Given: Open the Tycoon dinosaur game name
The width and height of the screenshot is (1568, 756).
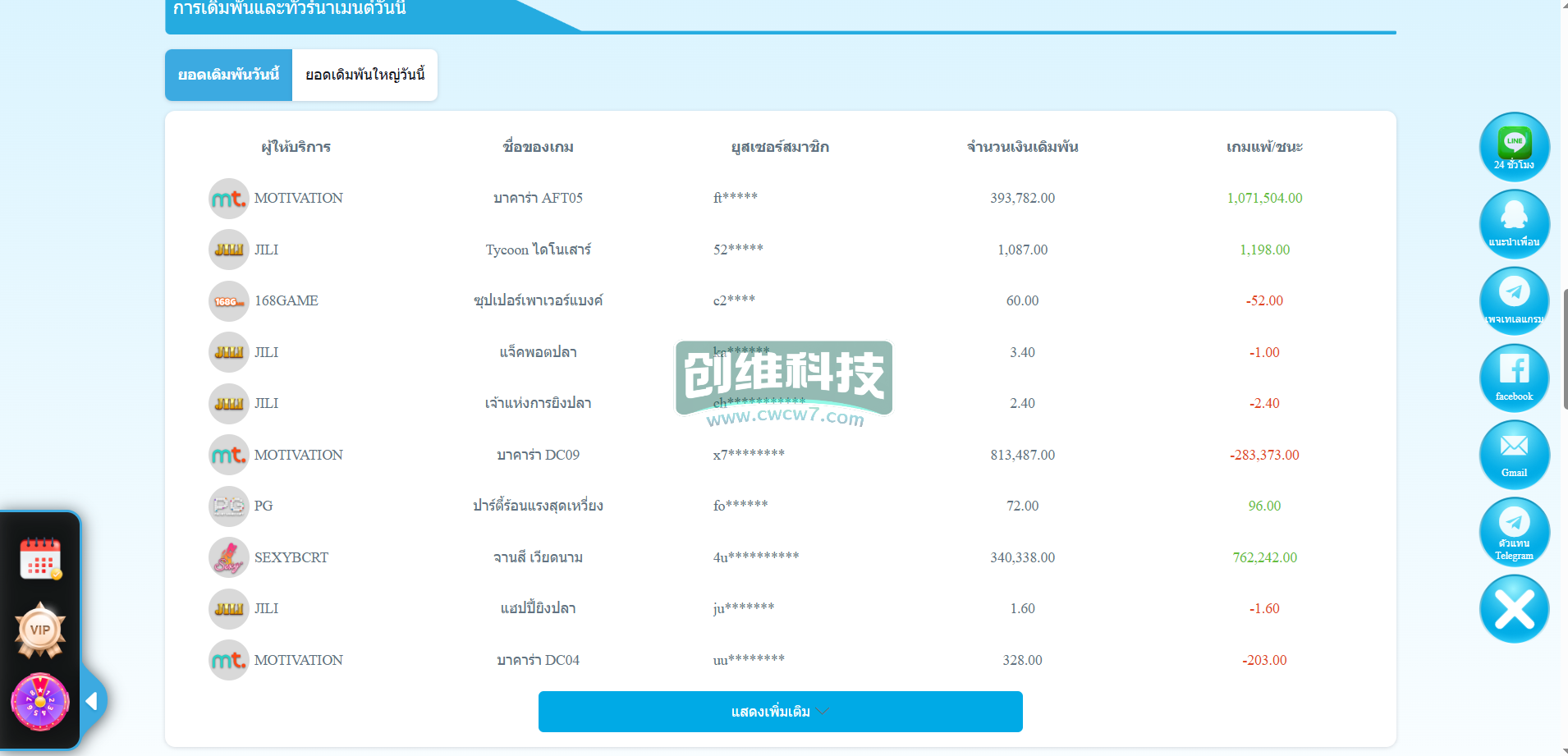Looking at the screenshot, I should (x=538, y=250).
